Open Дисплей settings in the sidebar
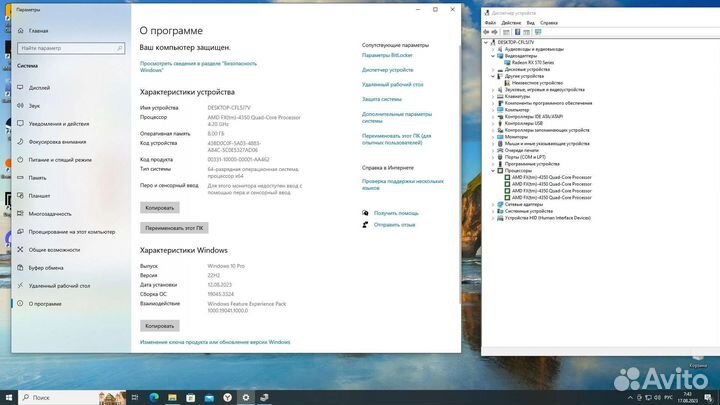Viewport: 720px width, 405px height. (x=39, y=88)
